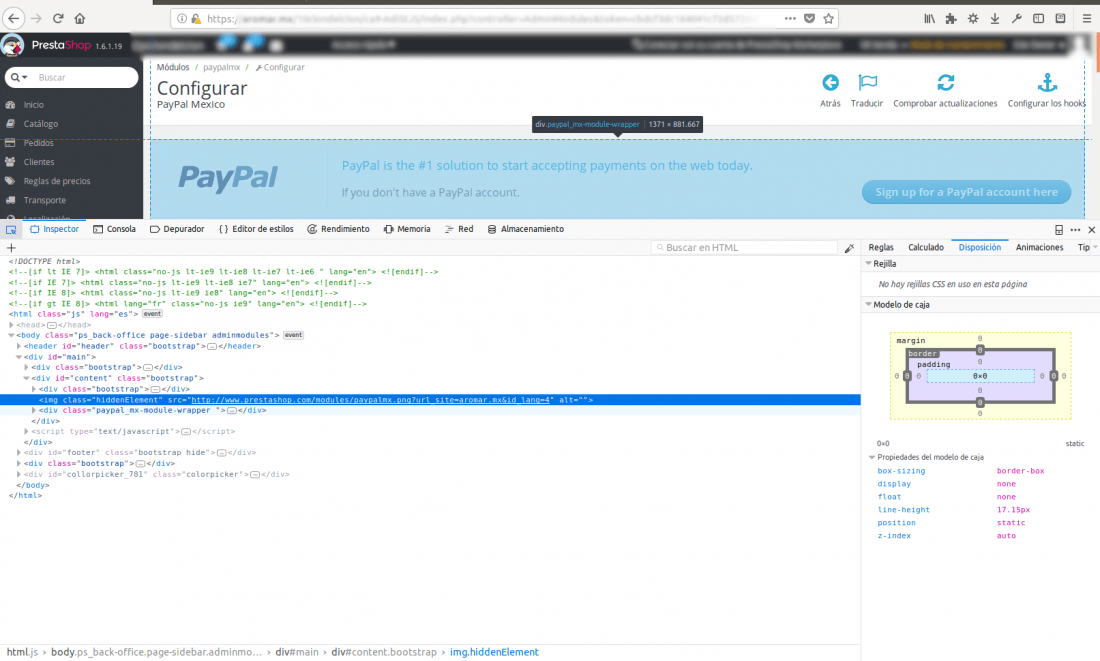The image size is (1100, 661).
Task: Open Catálogo in the sidebar menu
Action: (41, 123)
